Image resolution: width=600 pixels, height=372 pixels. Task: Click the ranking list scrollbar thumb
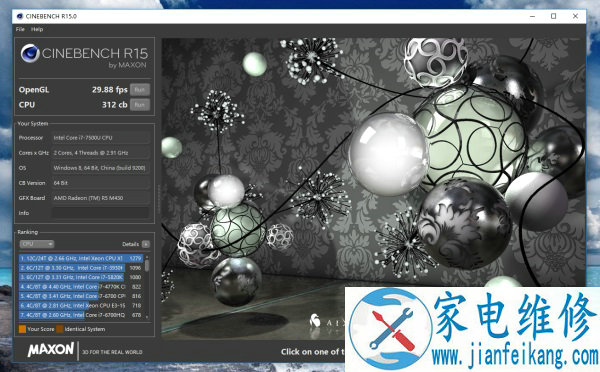pos(147,264)
